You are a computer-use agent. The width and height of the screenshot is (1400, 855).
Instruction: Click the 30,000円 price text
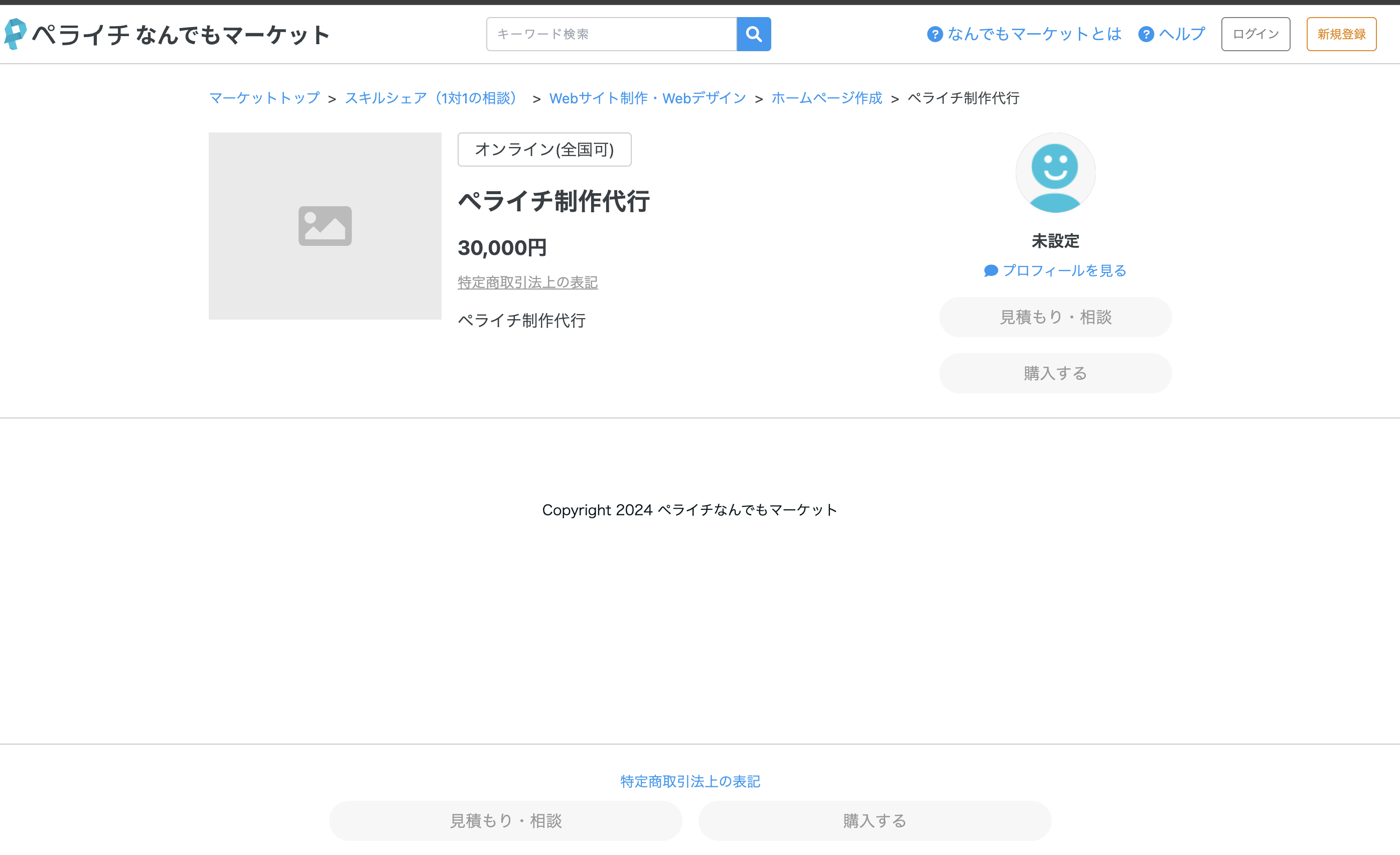(502, 248)
